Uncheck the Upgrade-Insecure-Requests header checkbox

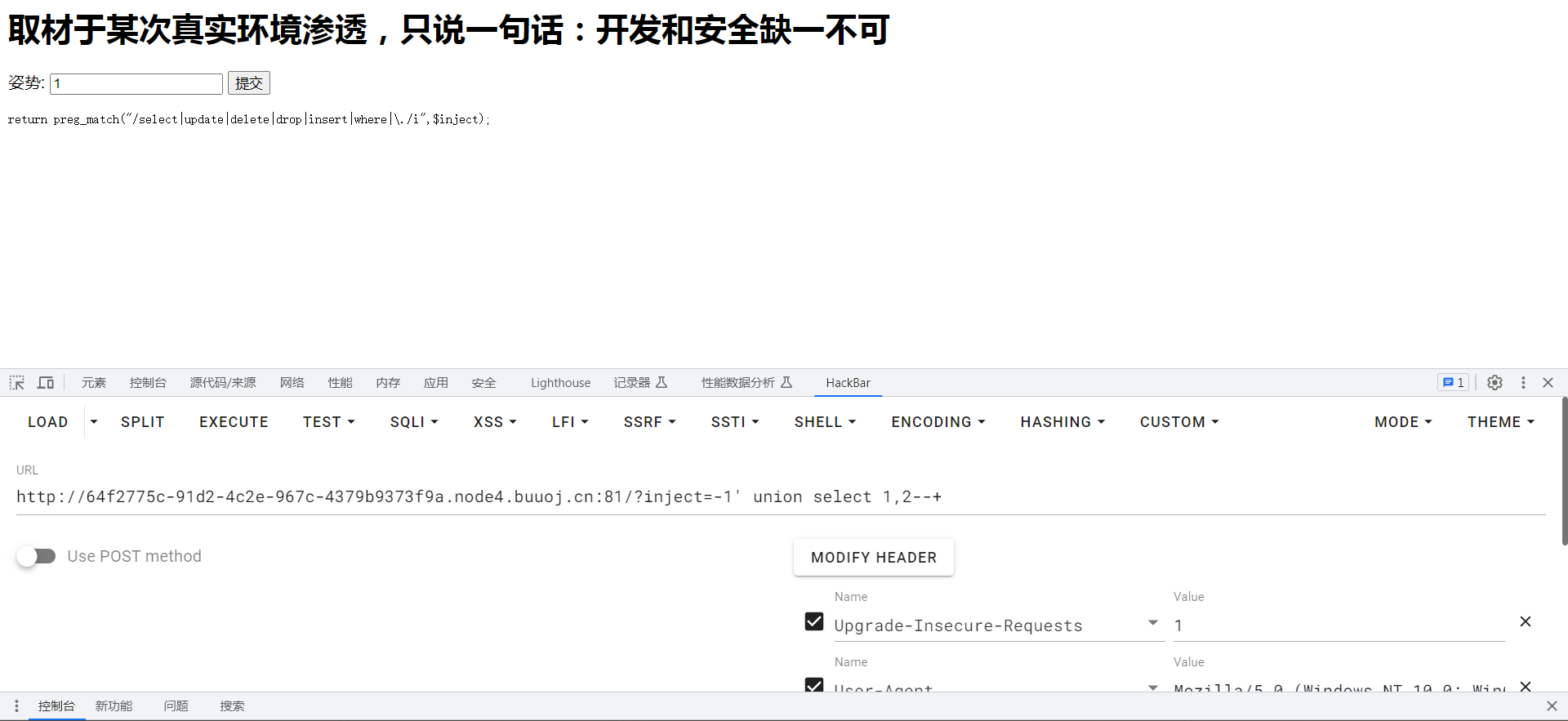pos(814,621)
